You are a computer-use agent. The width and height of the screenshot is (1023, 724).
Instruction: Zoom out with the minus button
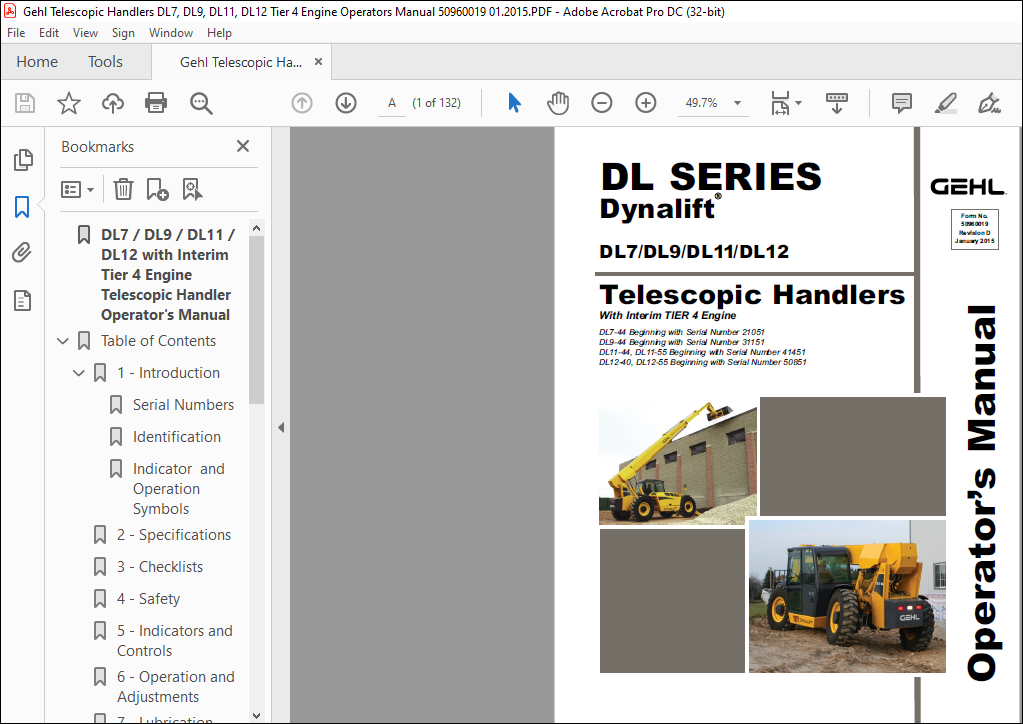coord(602,103)
